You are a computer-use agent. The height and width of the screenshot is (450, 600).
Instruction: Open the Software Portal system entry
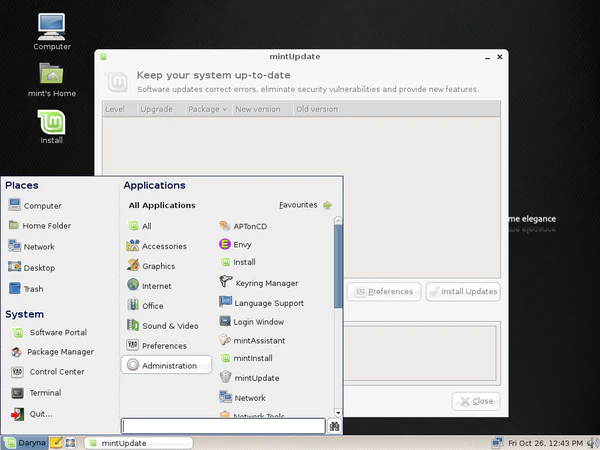click(57, 332)
